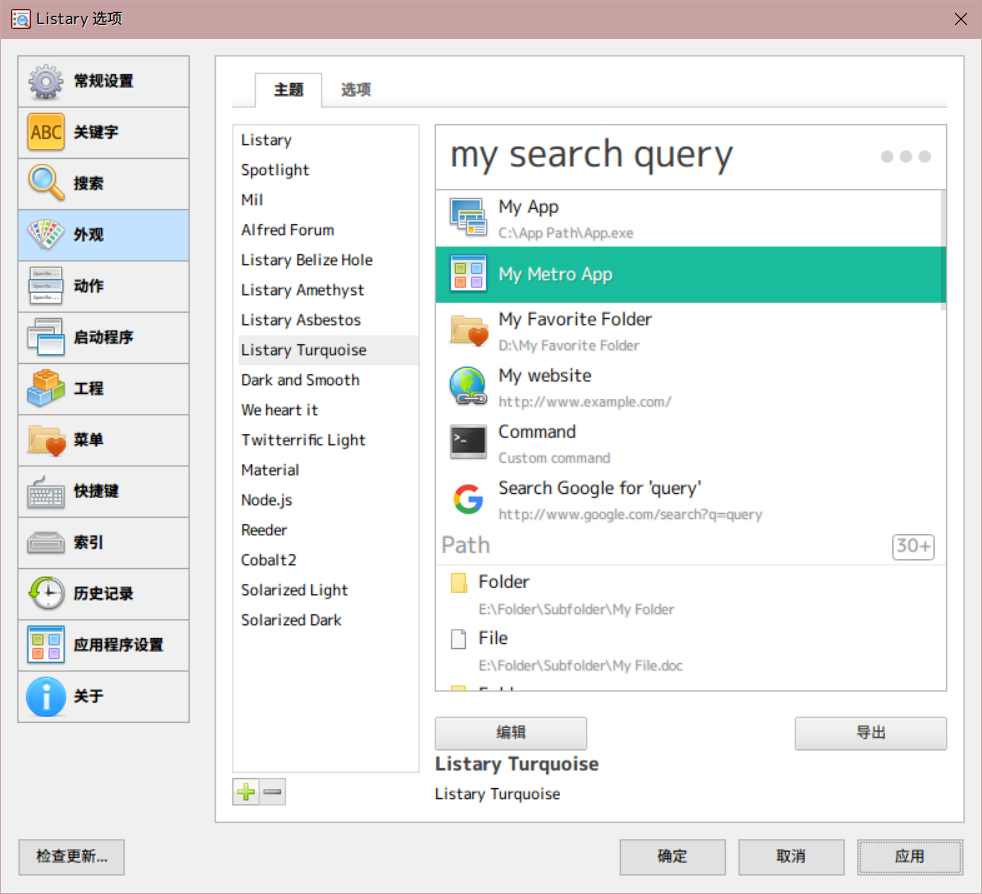The height and width of the screenshot is (894, 982).
Task: Click the 编辑 button
Action: point(511,733)
